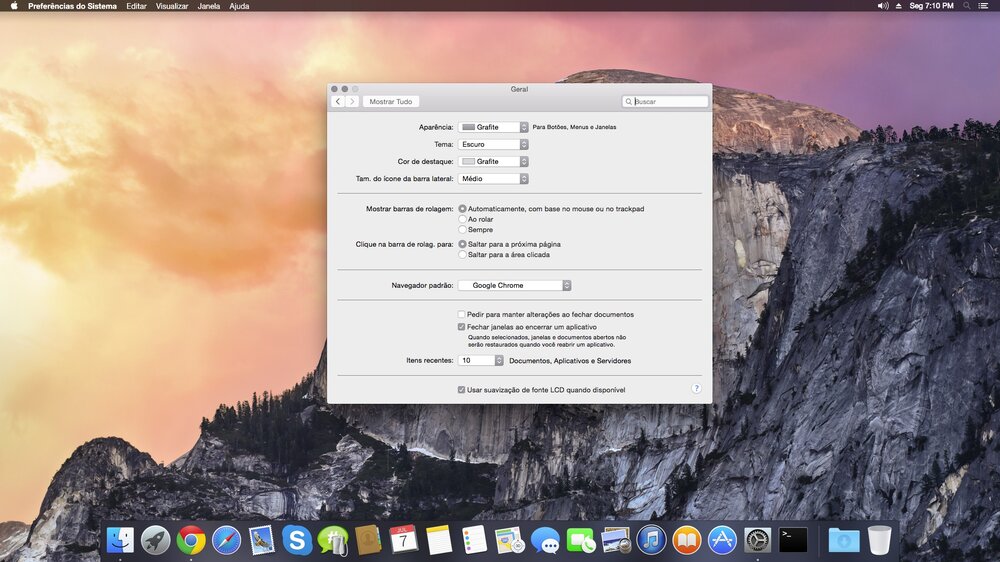Open the Visualizar menu

172,6
